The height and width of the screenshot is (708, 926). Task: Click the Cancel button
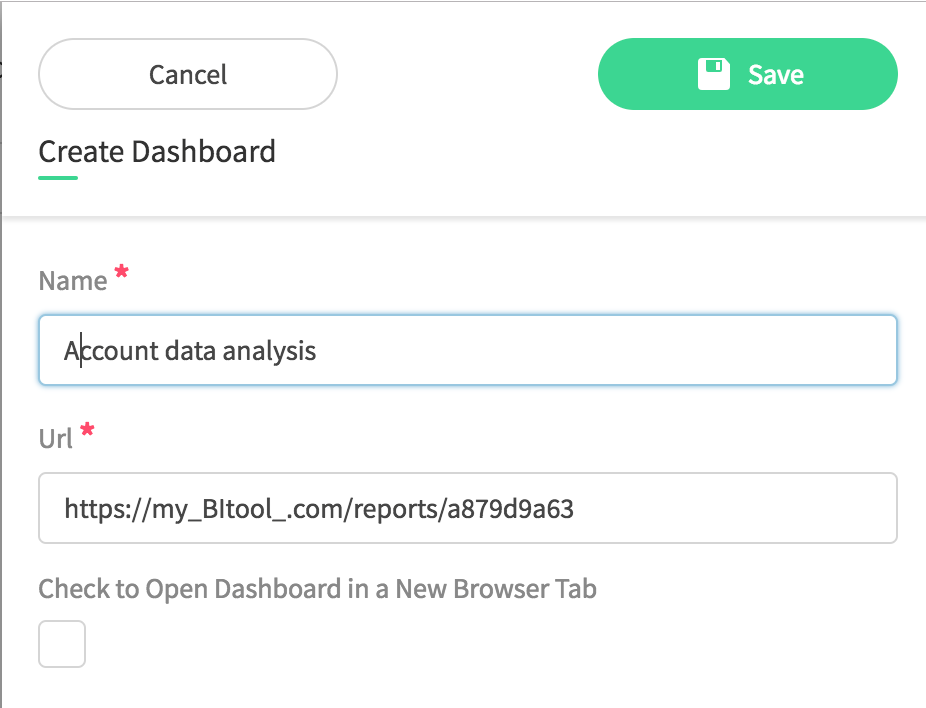(x=188, y=74)
